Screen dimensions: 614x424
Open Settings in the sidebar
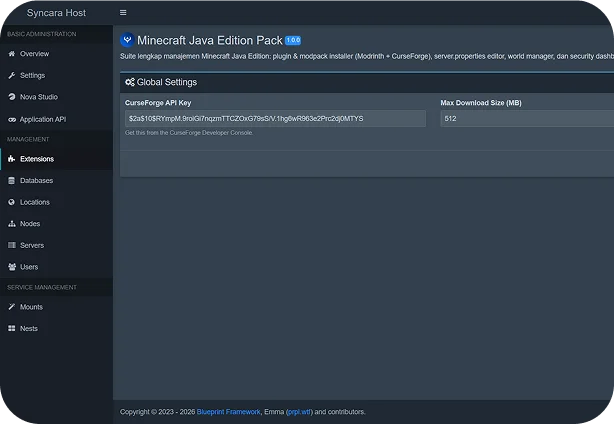(56, 75)
